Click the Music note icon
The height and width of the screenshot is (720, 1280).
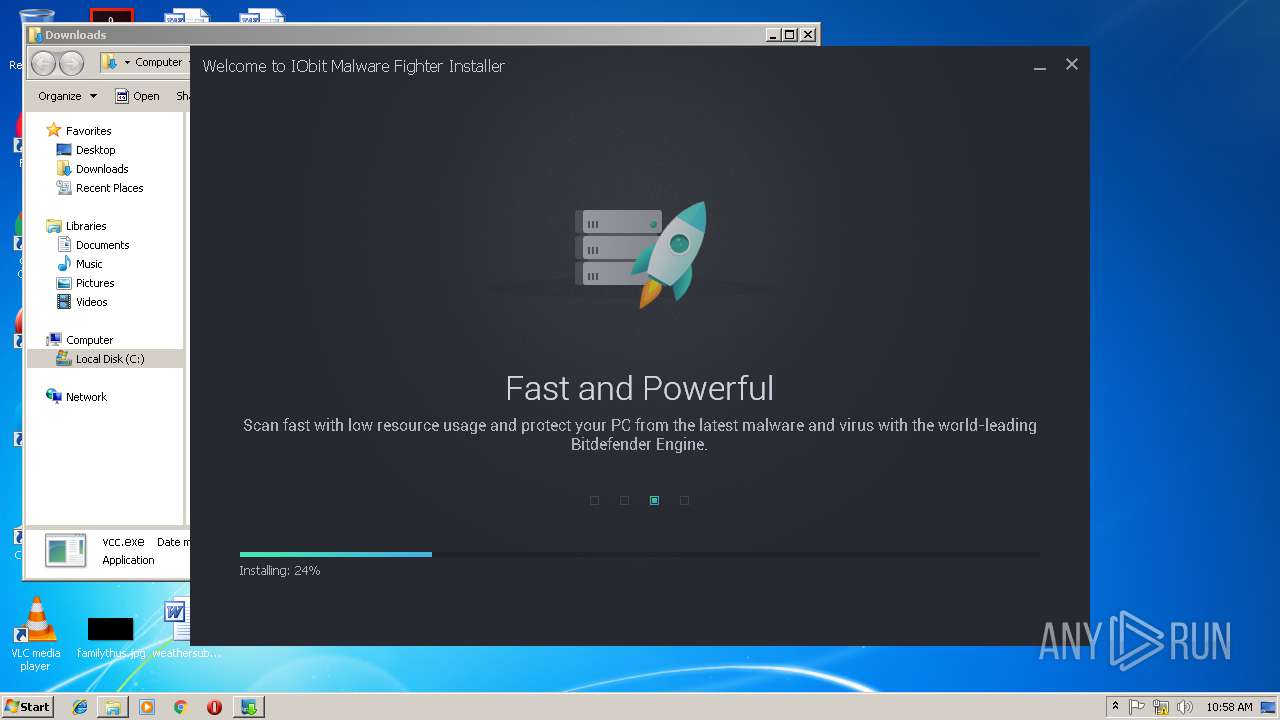click(64, 263)
